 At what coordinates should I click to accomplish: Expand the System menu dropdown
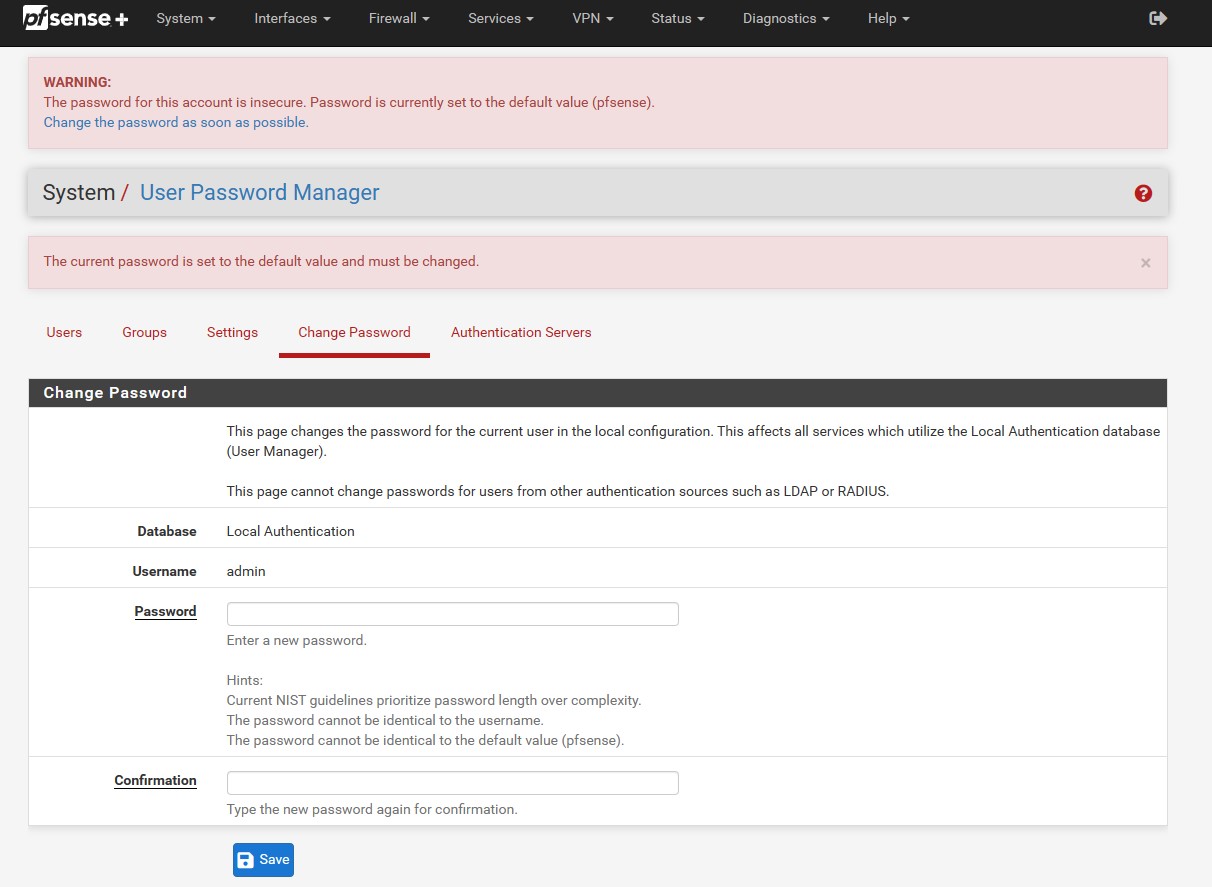click(x=186, y=18)
